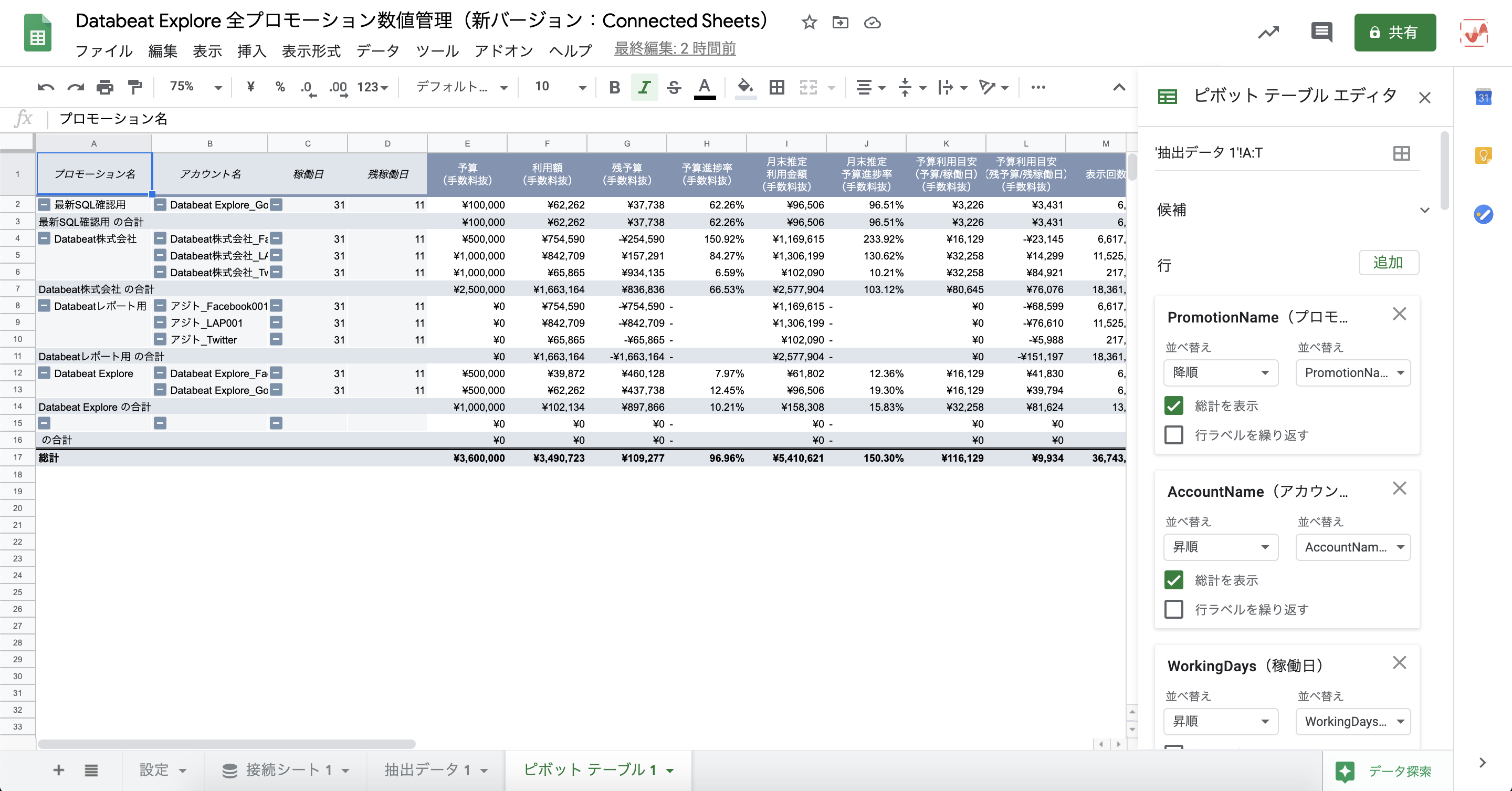
Task: Decrease decimal places icon
Action: (x=308, y=88)
